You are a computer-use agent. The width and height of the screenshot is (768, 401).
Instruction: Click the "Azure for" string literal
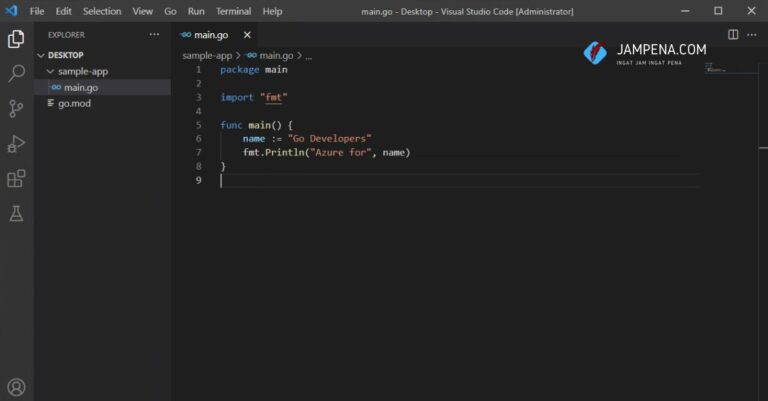tap(341, 153)
